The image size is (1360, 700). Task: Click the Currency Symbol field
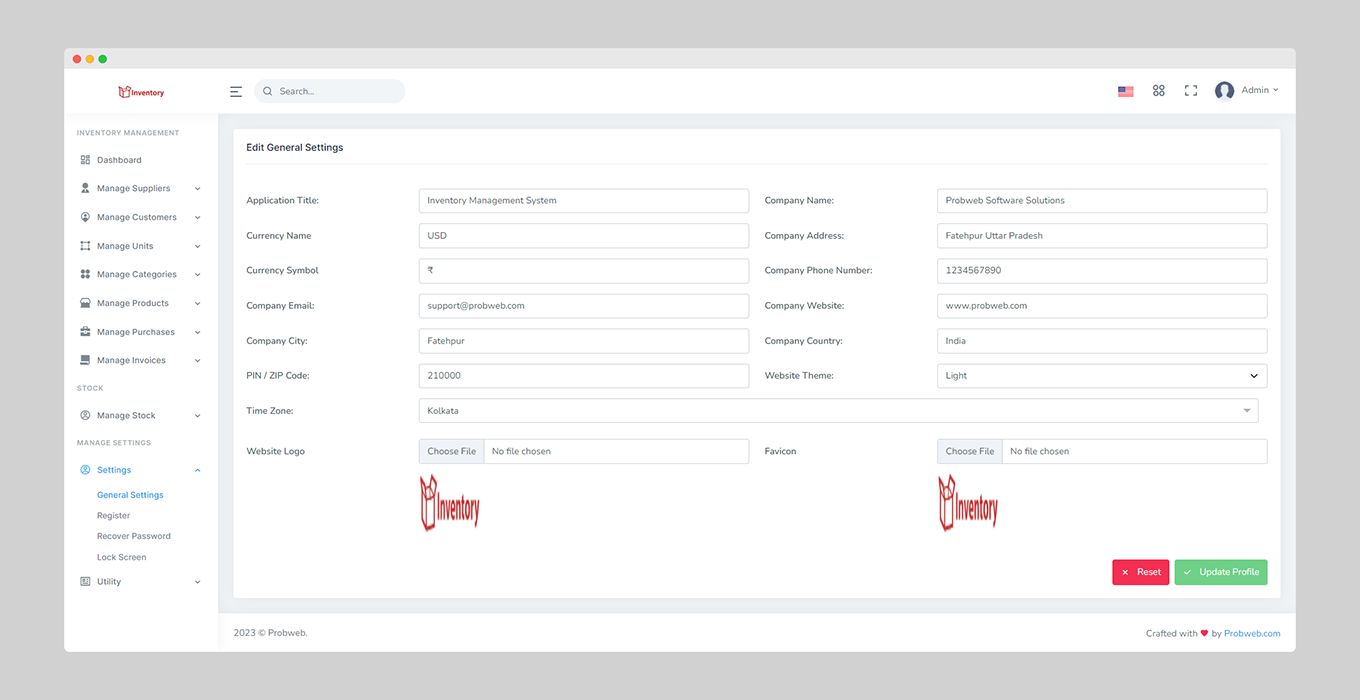584,271
